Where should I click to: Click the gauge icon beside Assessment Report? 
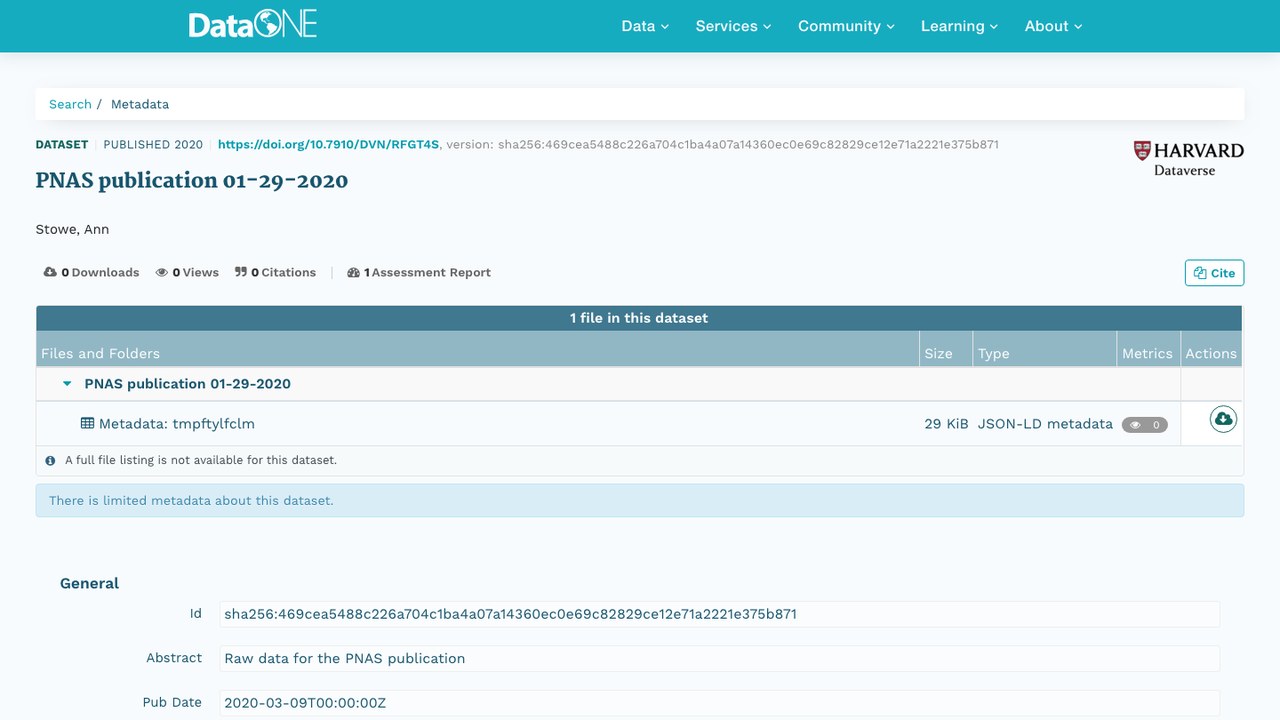tap(353, 272)
